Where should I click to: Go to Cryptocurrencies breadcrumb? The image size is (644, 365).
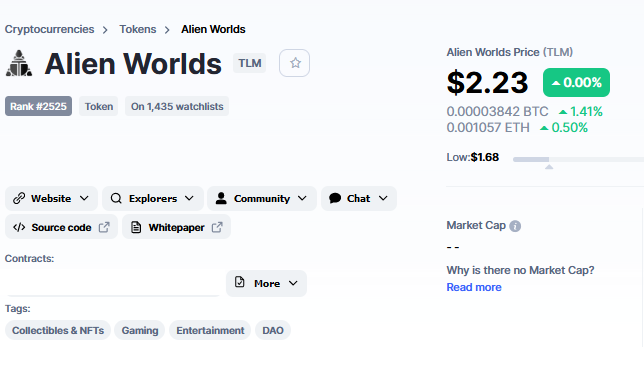(x=49, y=29)
